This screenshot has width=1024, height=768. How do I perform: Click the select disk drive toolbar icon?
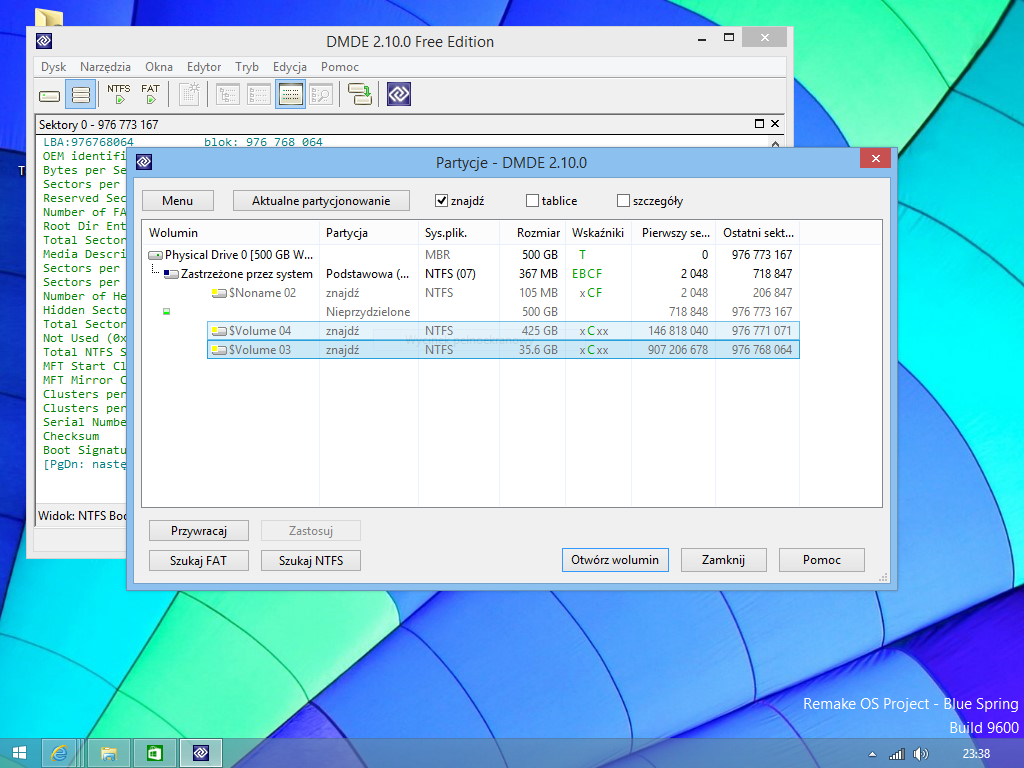click(x=50, y=95)
